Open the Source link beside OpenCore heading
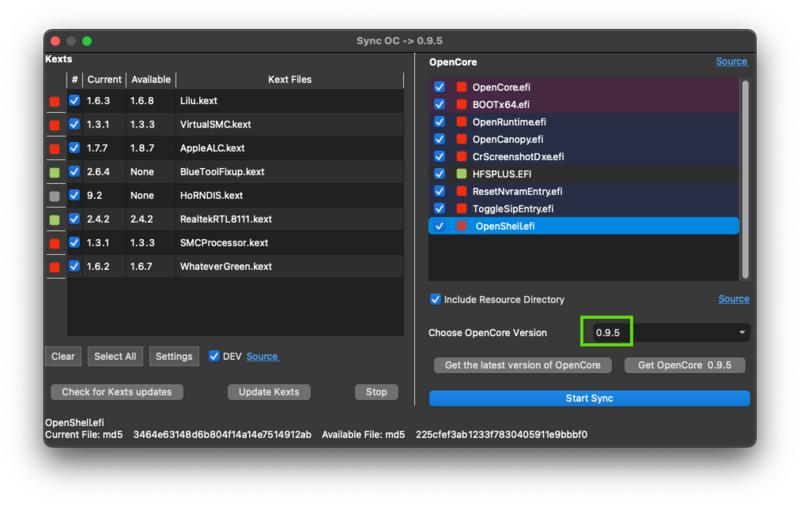This screenshot has height=505, width=800. coord(732,61)
